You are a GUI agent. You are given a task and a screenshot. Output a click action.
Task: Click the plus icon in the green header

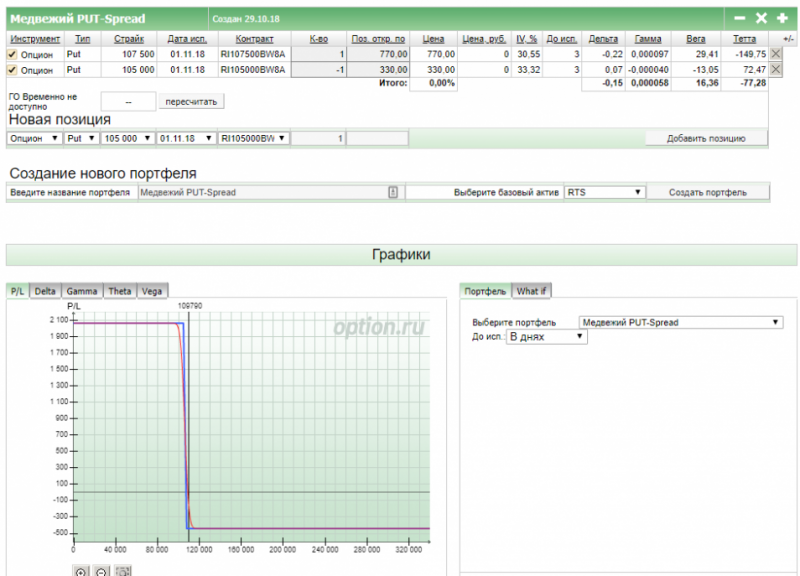[x=782, y=18]
